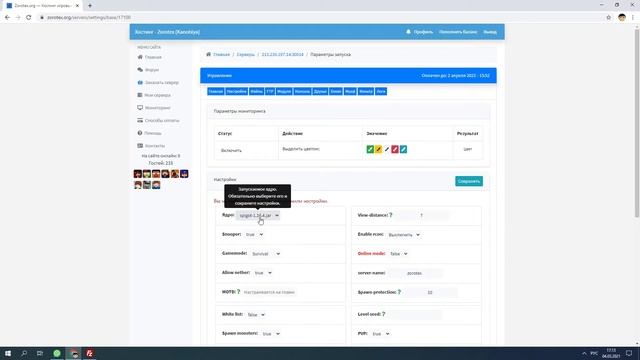640x360 pixels.
Task: Open the Форум sidebar chat icon
Action: tap(140, 70)
